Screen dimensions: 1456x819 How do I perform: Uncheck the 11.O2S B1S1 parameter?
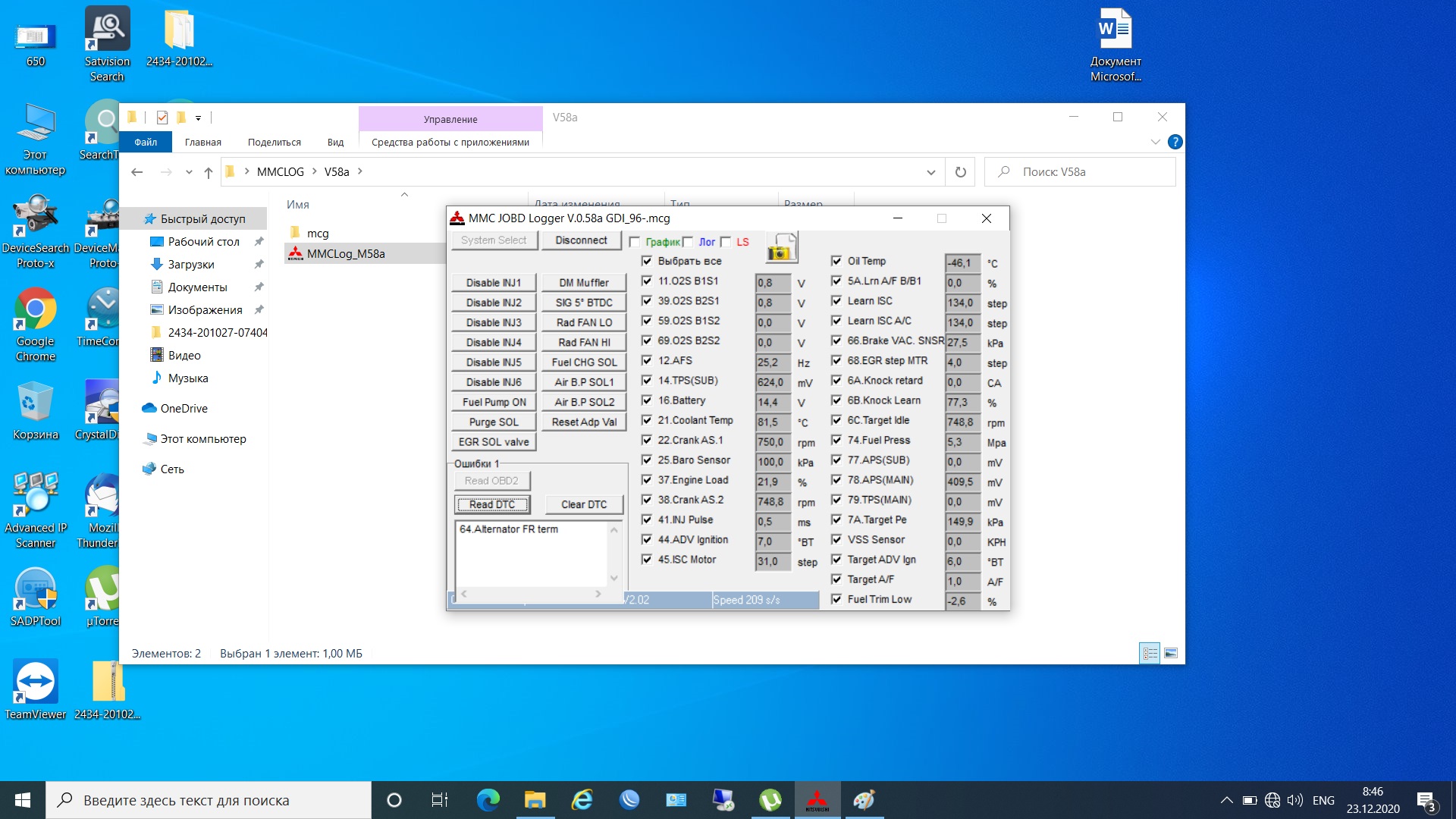[647, 281]
